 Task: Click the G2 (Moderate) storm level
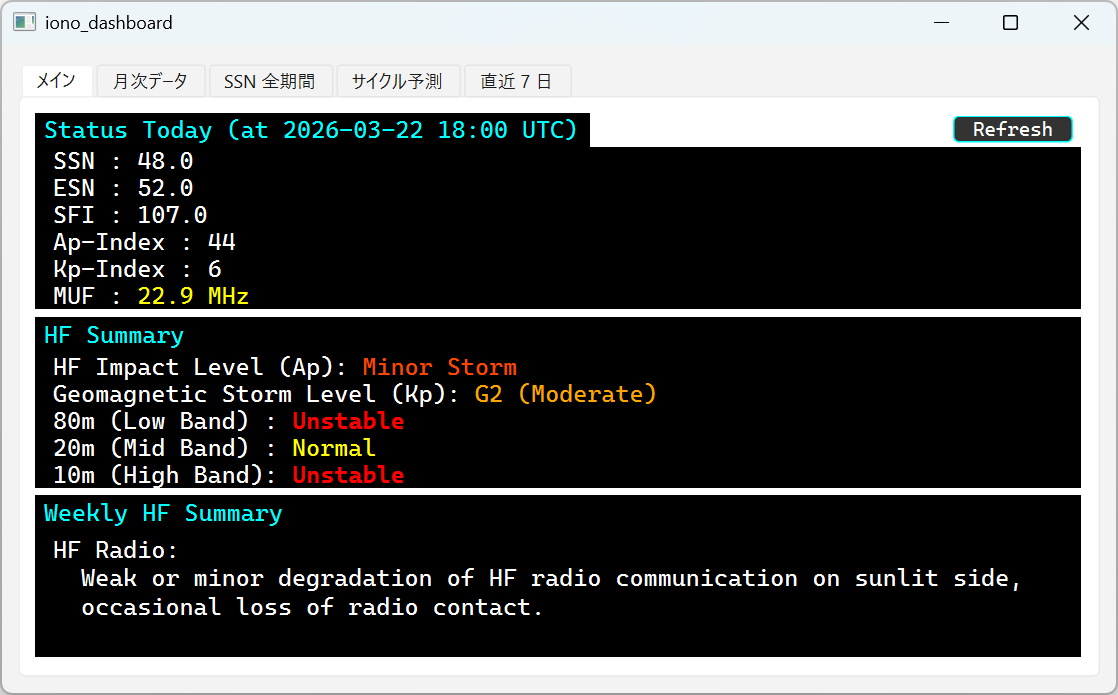click(565, 394)
